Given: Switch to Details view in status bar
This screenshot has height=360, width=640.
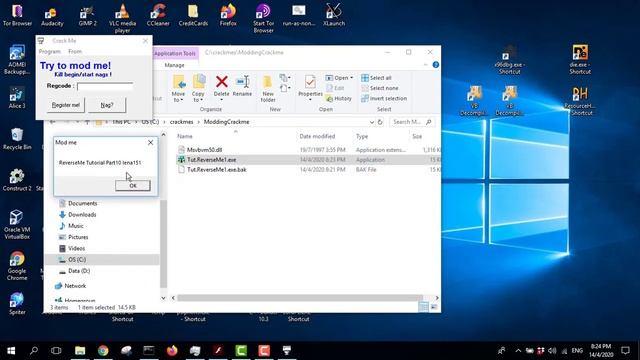Looking at the screenshot, I should pyautogui.click(x=423, y=307).
